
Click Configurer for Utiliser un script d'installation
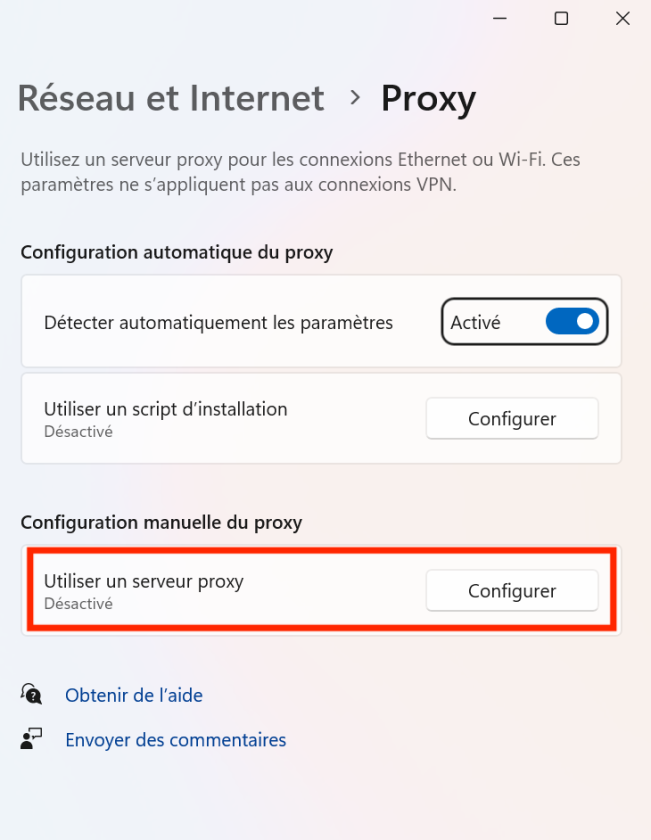tap(512, 418)
